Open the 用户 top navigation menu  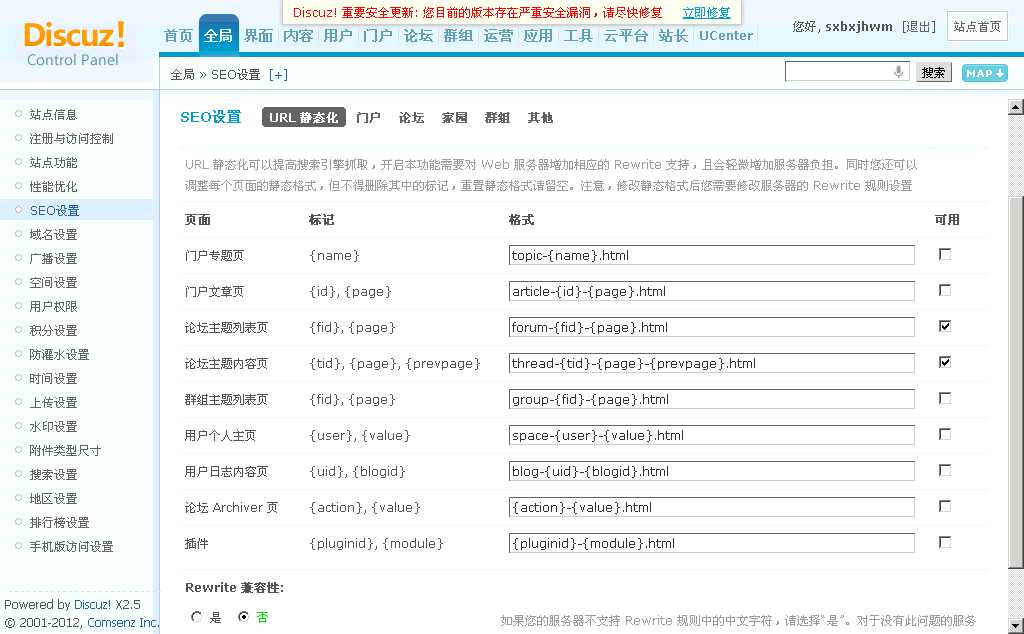(x=338, y=36)
